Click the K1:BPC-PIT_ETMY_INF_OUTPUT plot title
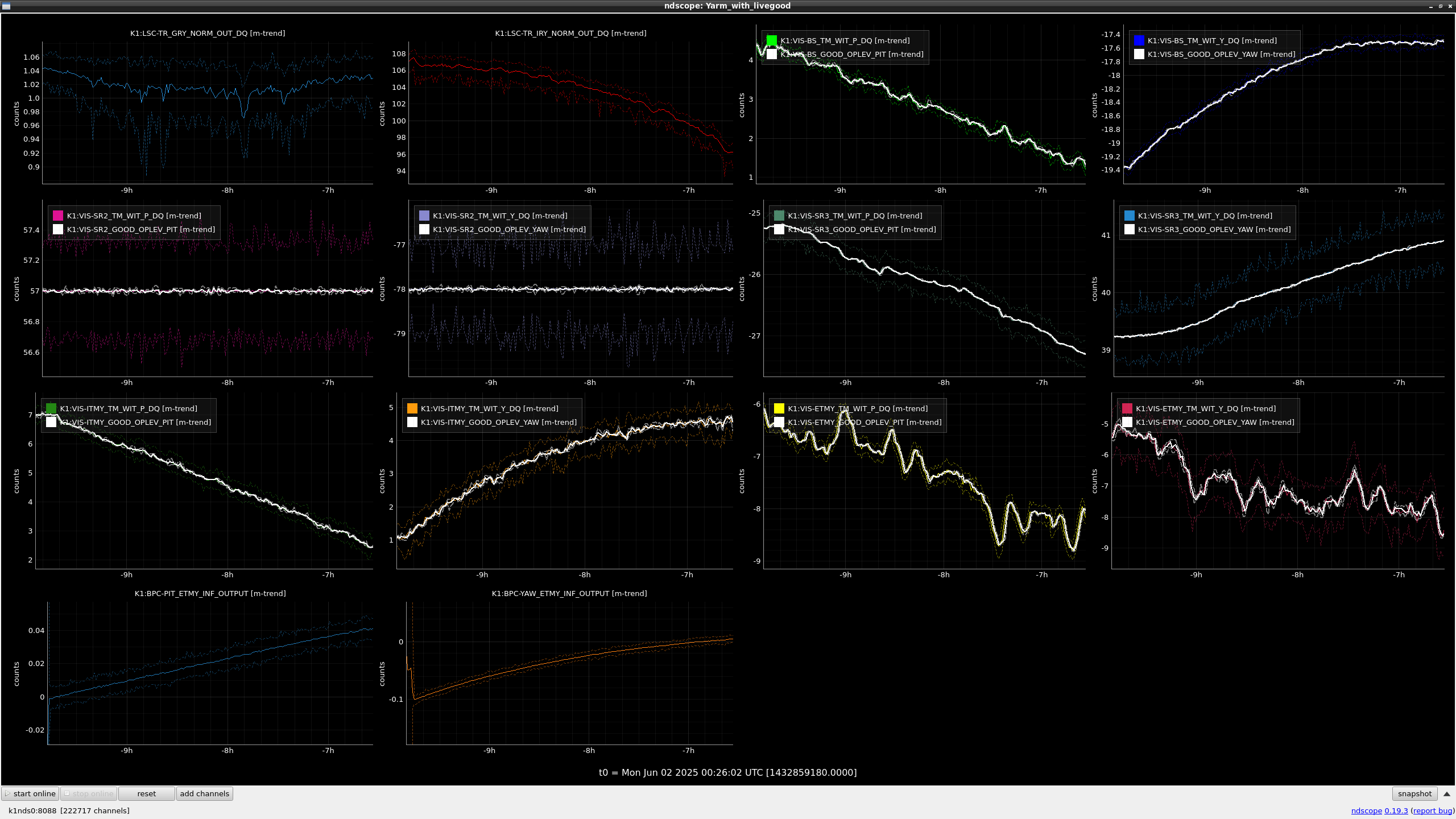Image resolution: width=1456 pixels, height=819 pixels. [210, 593]
